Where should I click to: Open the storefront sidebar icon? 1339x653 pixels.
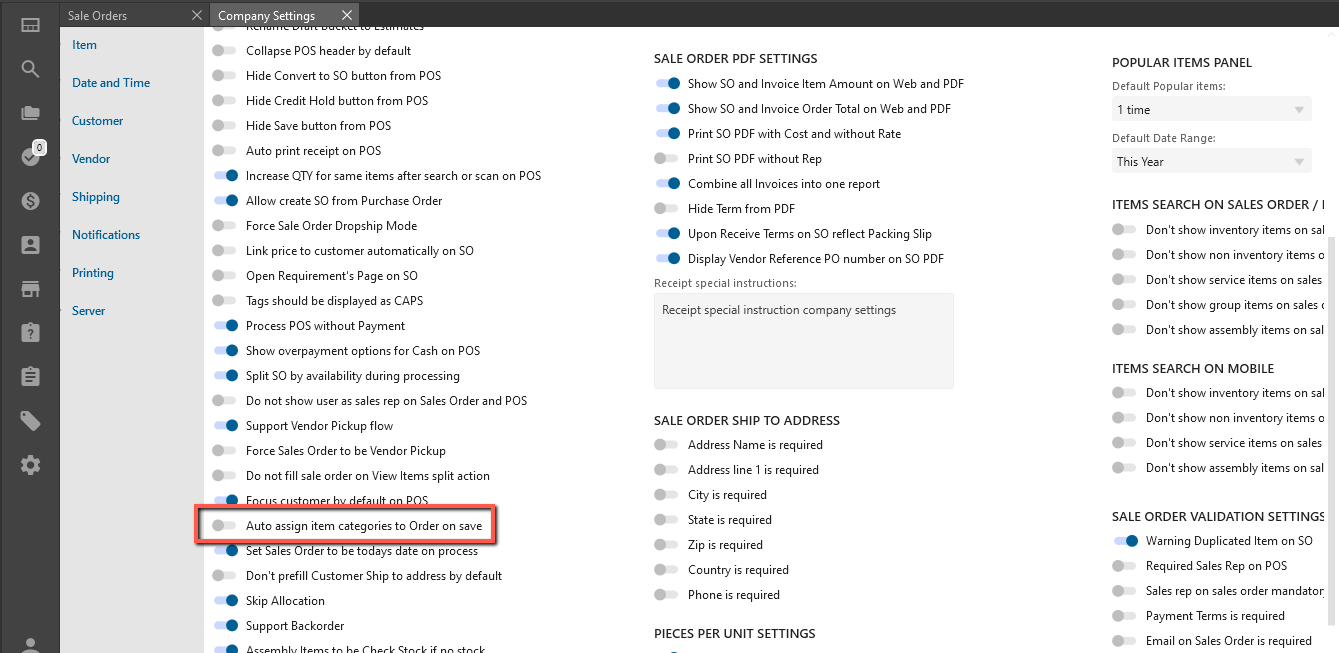pyautogui.click(x=30, y=289)
